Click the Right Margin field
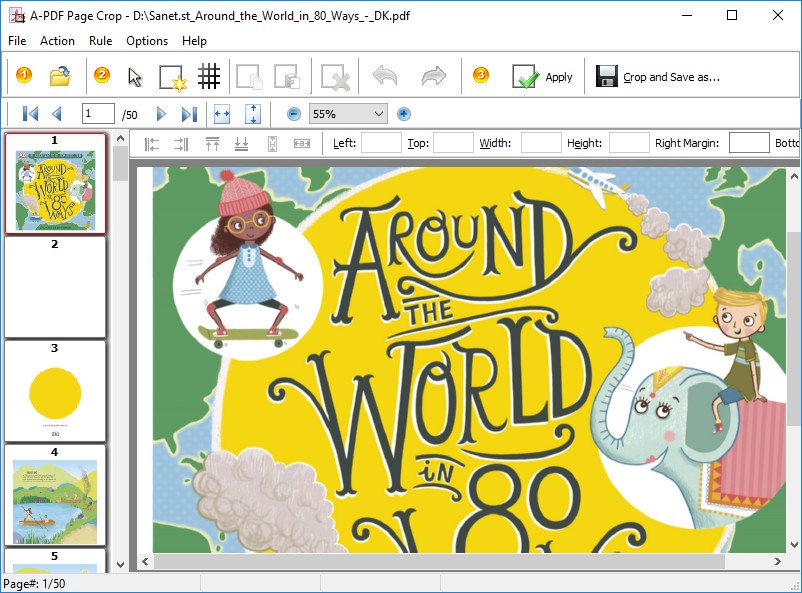The height and width of the screenshot is (593, 802). (749, 143)
